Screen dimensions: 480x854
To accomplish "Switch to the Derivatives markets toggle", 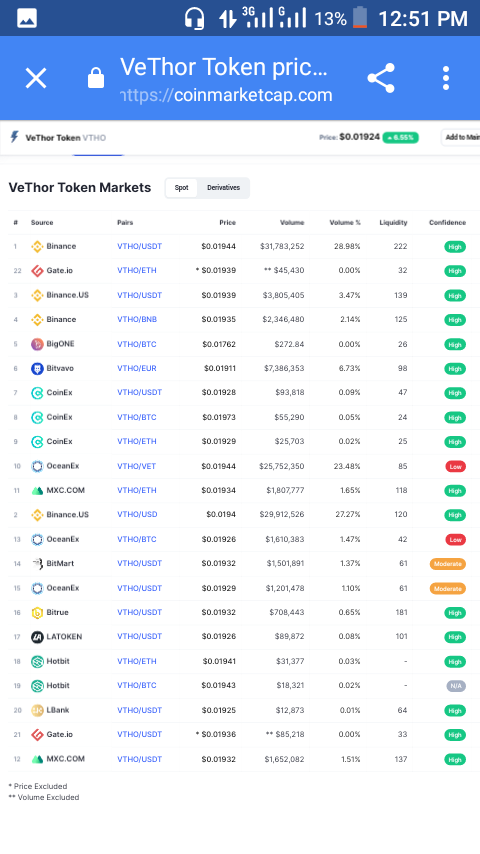I will click(x=223, y=188).
